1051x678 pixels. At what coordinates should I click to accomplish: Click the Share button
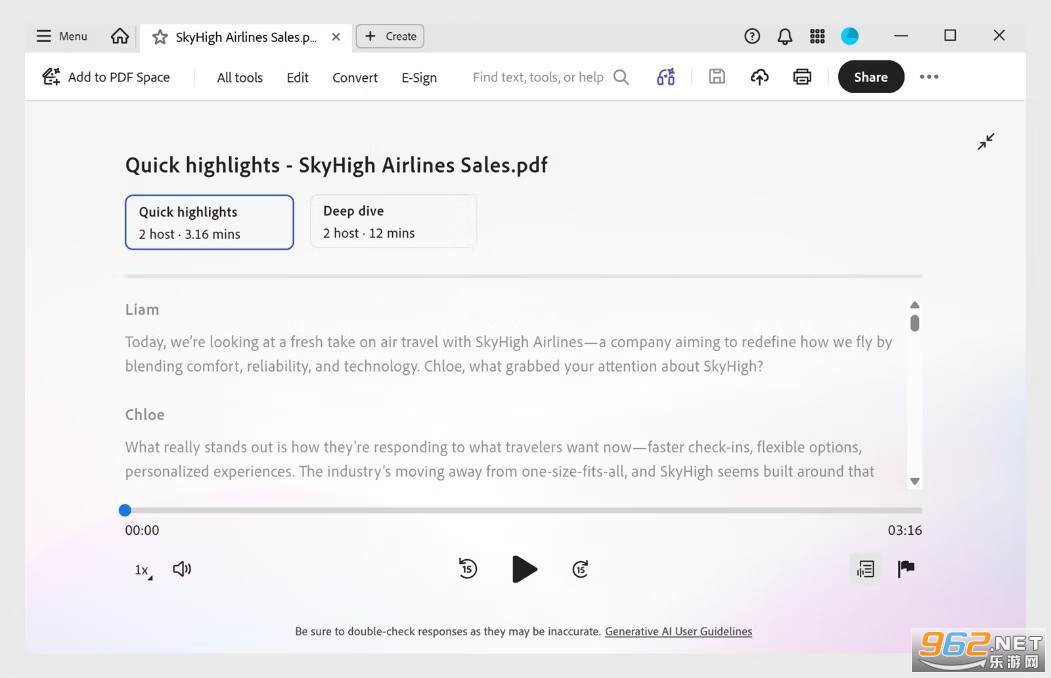[871, 77]
